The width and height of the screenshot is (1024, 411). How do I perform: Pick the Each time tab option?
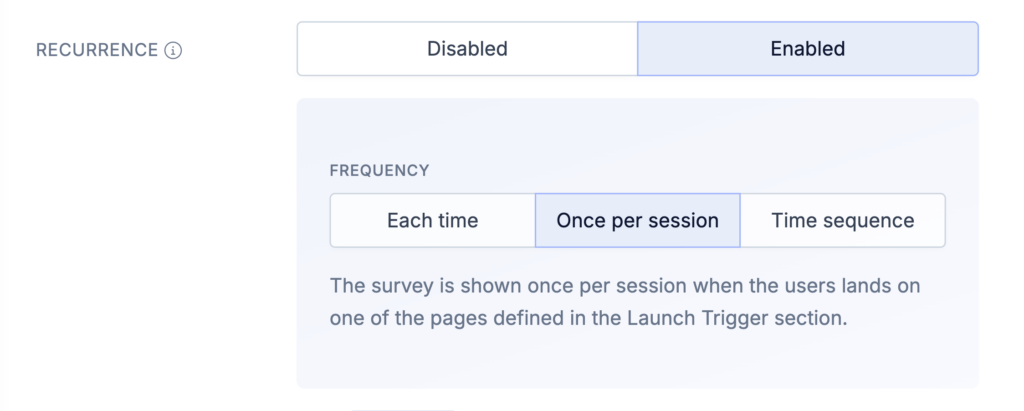tap(432, 221)
